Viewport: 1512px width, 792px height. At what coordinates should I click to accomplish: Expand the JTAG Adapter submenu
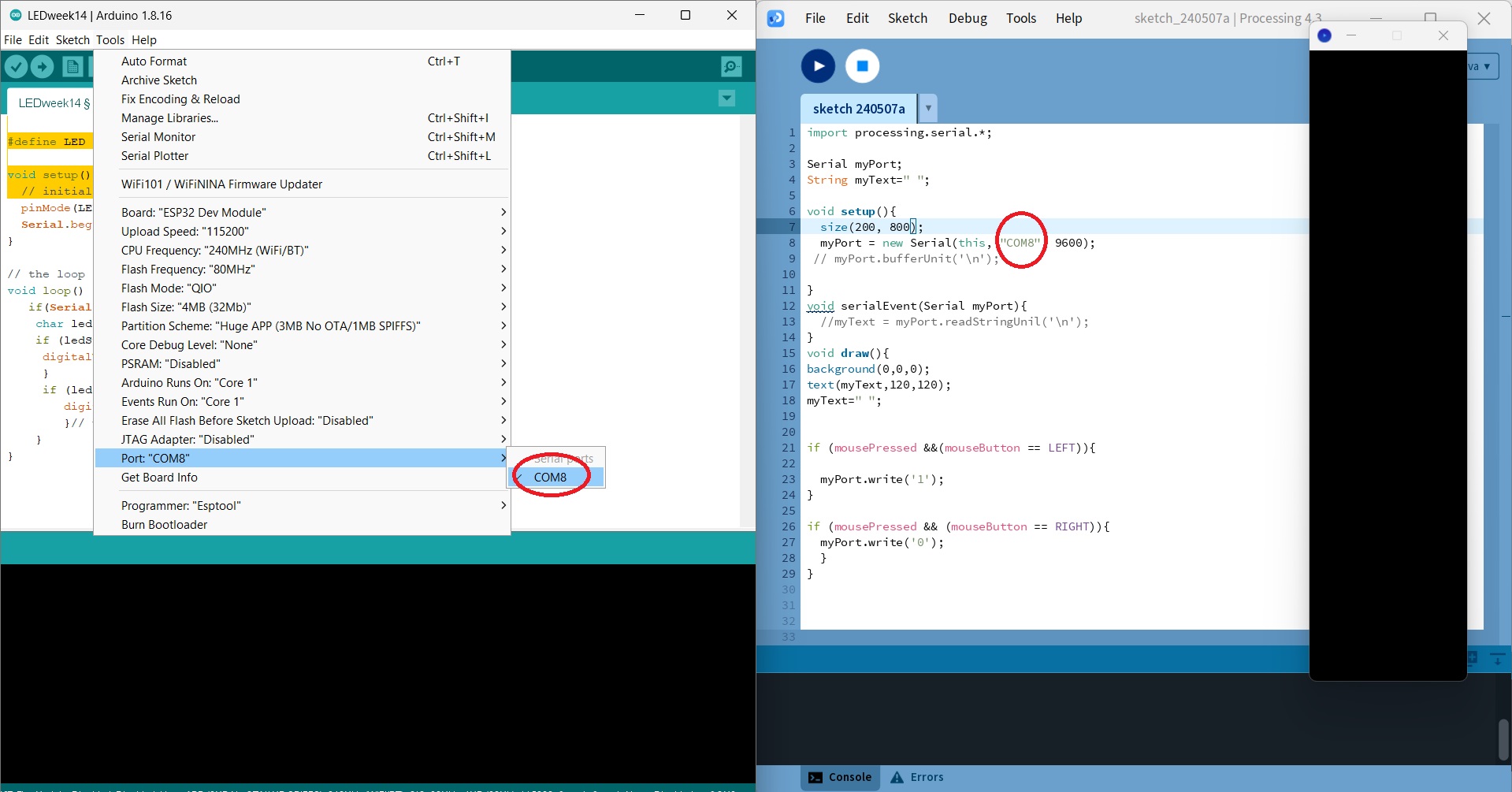click(303, 440)
